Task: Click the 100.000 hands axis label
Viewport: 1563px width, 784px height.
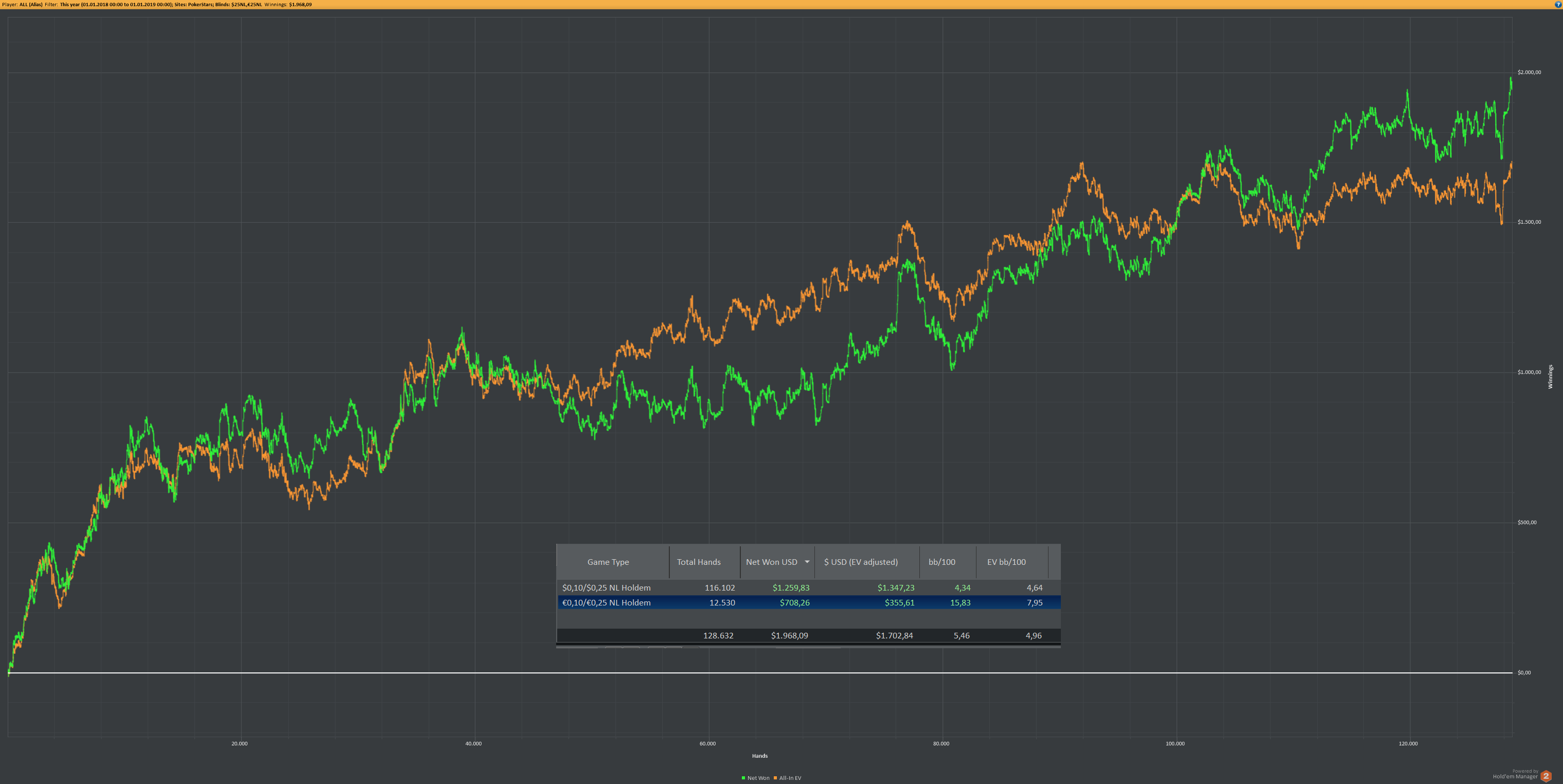Action: coord(1175,743)
